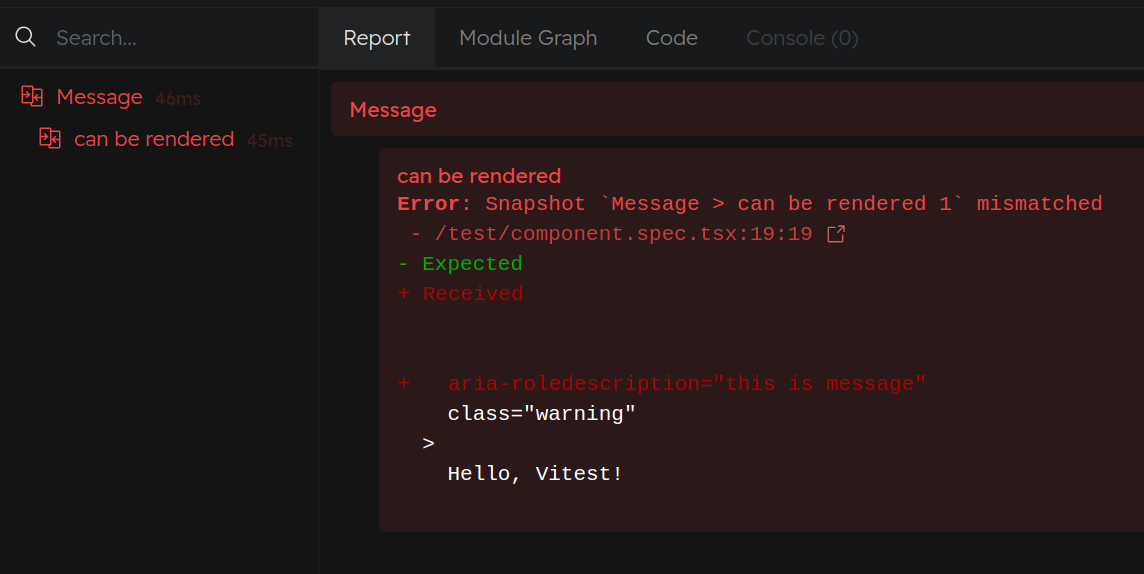Open the /test/component.spec.tsx:19:19 file link
The width and height of the screenshot is (1144, 574).
pos(623,234)
